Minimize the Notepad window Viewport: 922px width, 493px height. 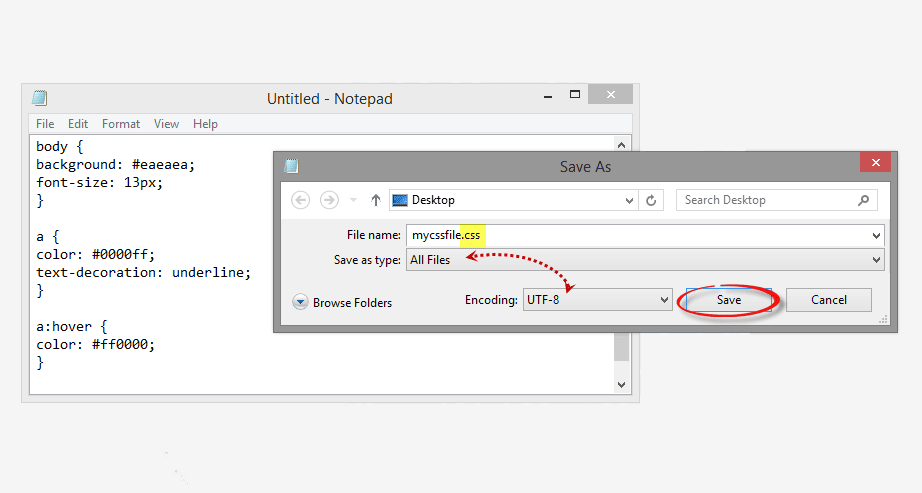(548, 95)
